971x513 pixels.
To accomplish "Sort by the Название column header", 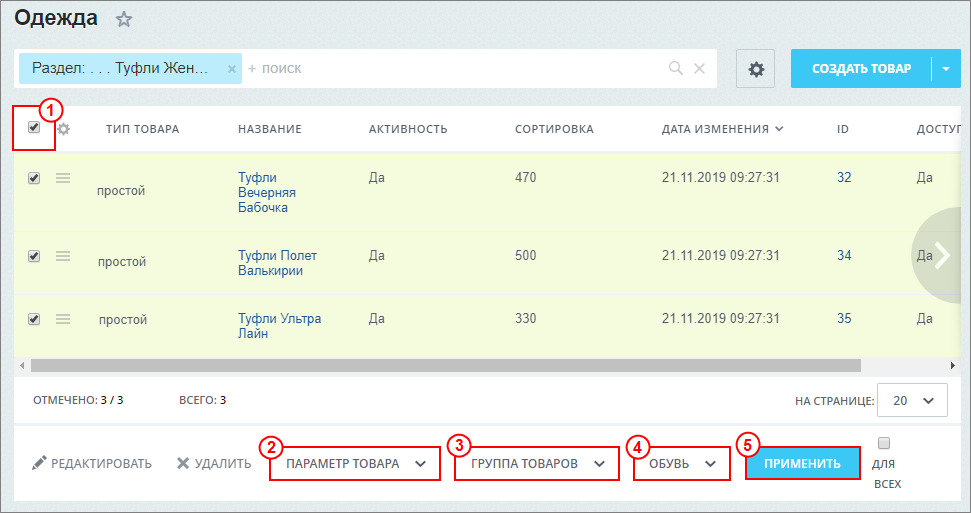I will [x=263, y=129].
